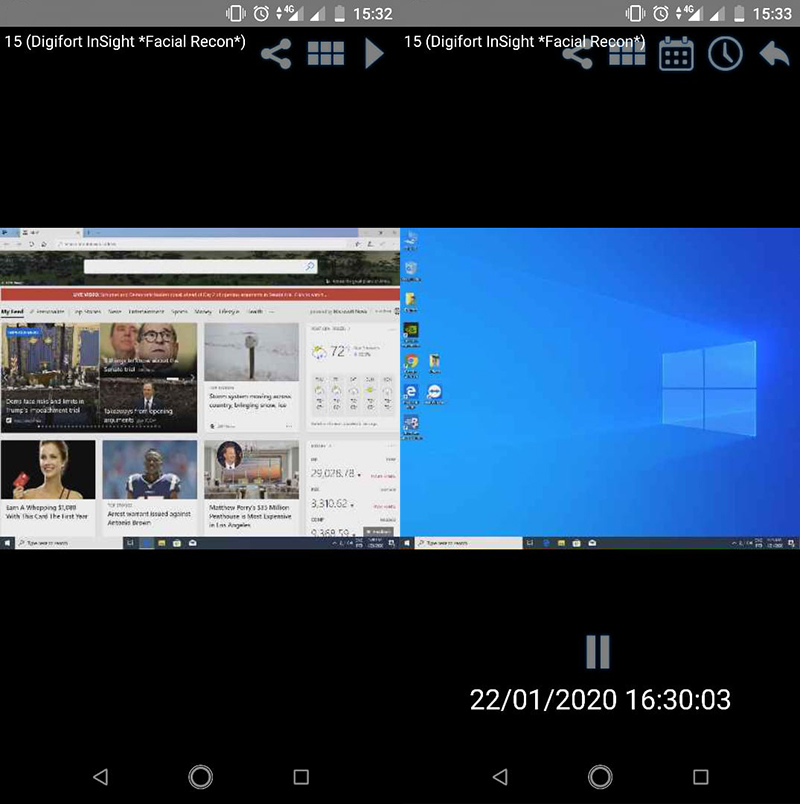Open the camera grid beside the calendar icon
Screen dimensions: 800x804
627,53
